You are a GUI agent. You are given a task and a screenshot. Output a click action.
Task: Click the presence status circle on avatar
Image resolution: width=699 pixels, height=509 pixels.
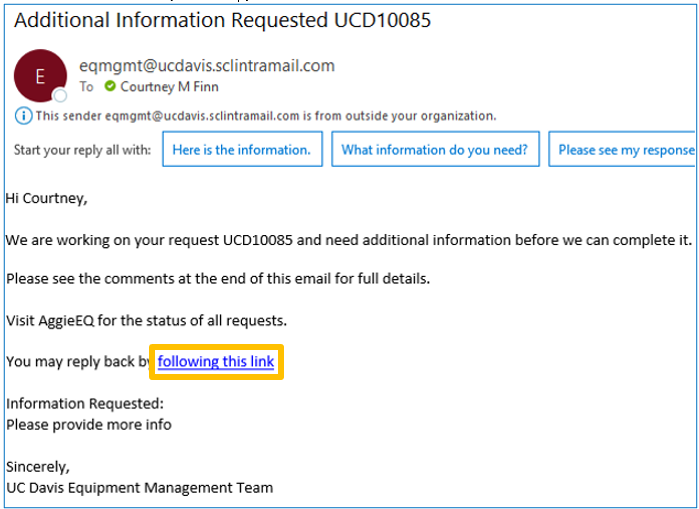[x=60, y=95]
